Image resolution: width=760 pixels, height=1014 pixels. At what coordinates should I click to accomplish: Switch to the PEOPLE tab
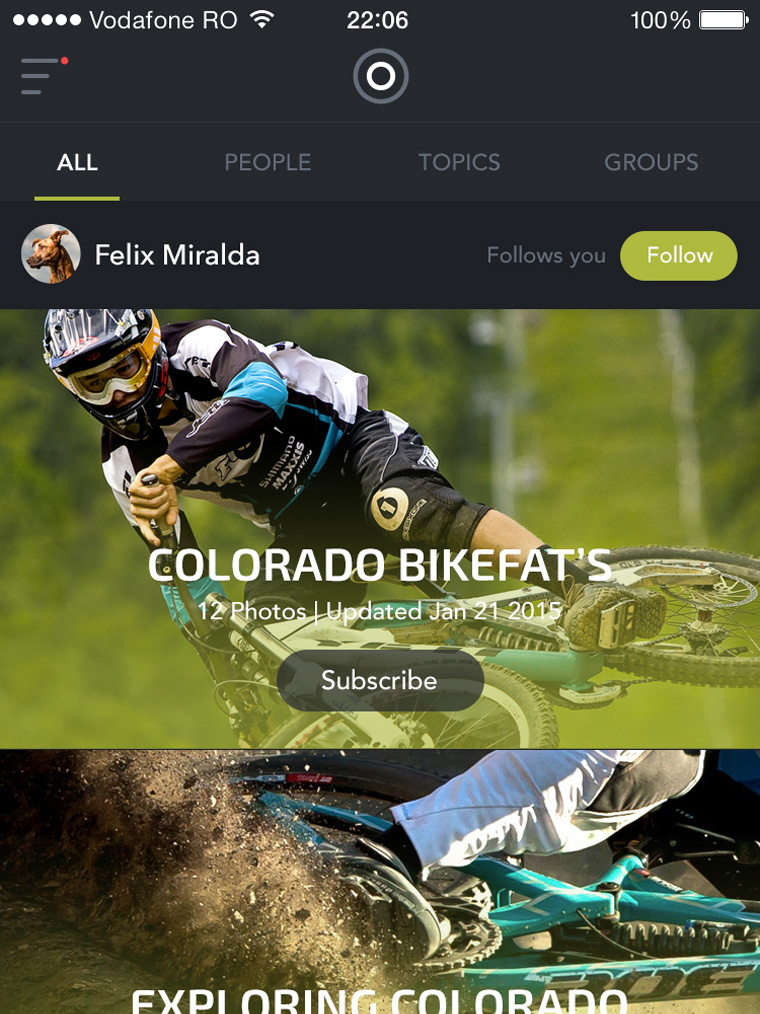[x=268, y=162]
